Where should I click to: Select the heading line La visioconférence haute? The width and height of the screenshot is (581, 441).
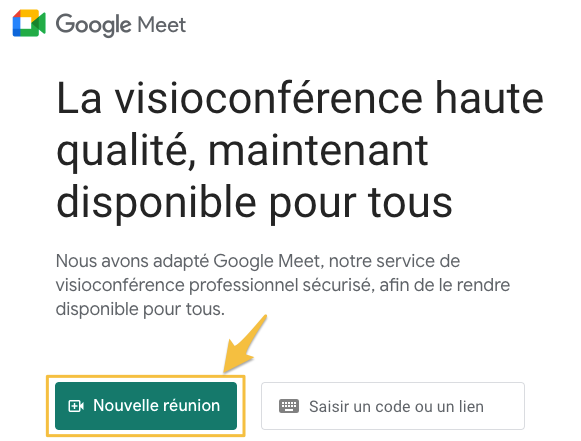click(300, 98)
